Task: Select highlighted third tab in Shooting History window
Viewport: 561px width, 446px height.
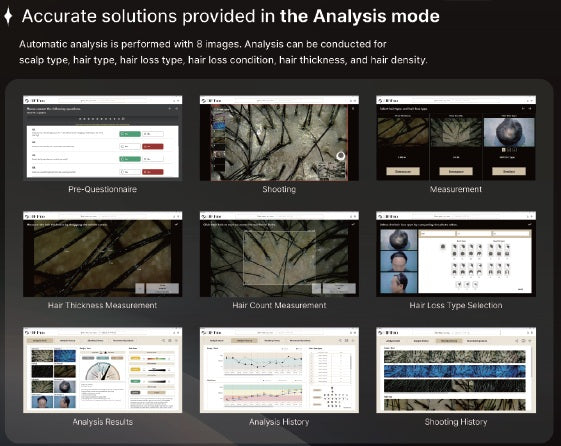Action: [449, 341]
